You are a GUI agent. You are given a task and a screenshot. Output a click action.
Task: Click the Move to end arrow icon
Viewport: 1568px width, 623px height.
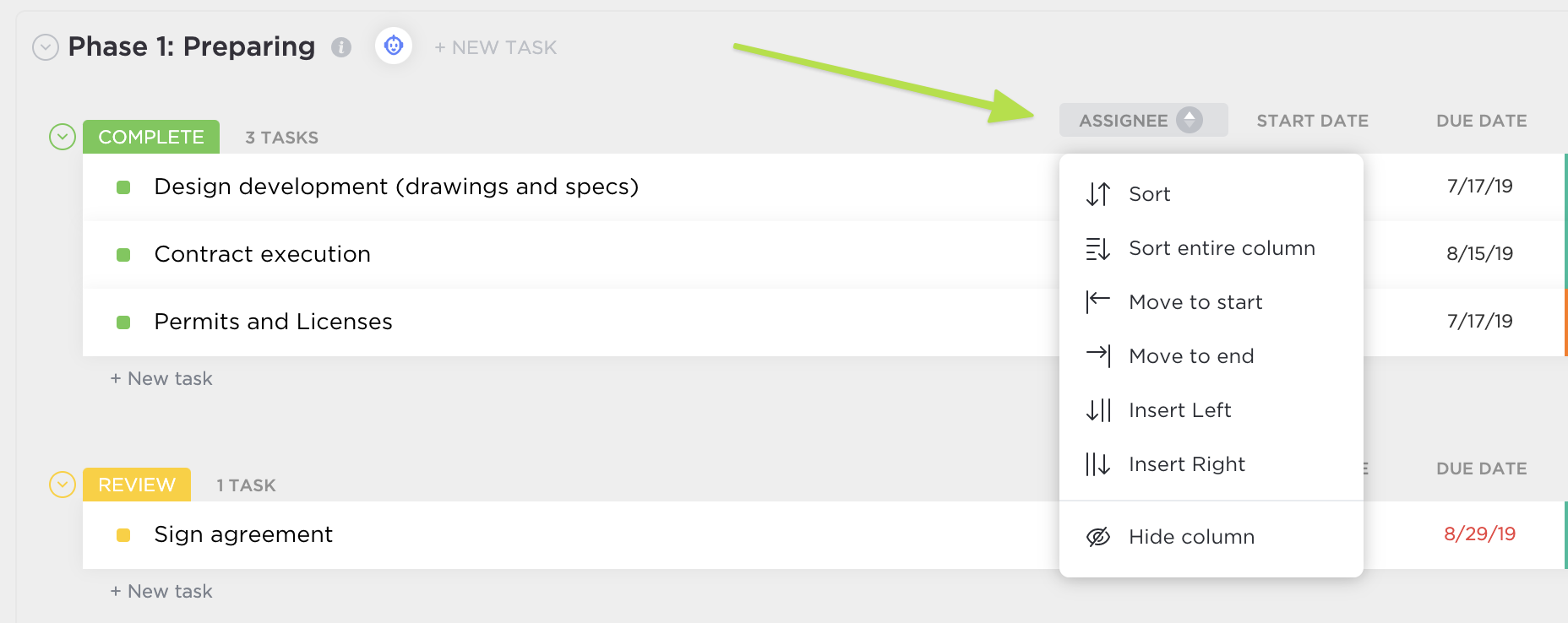coord(1097,355)
